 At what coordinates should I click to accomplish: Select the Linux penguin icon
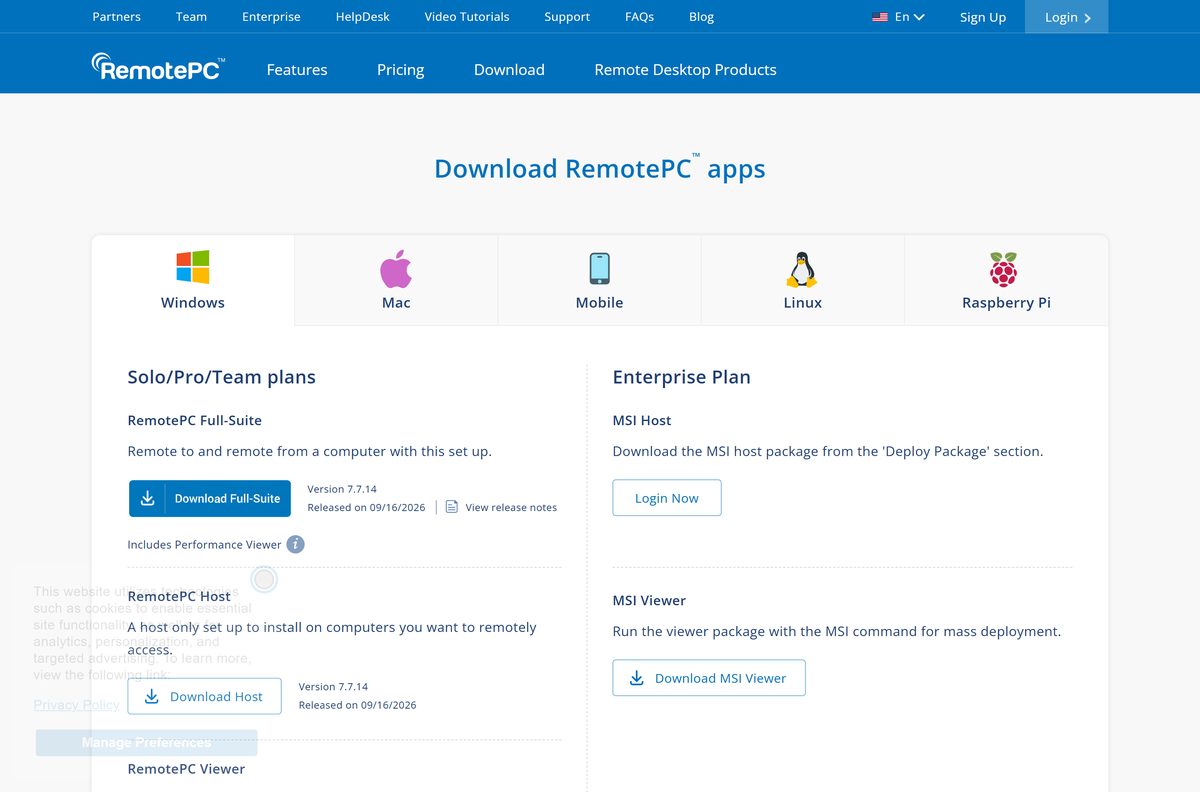click(x=802, y=269)
